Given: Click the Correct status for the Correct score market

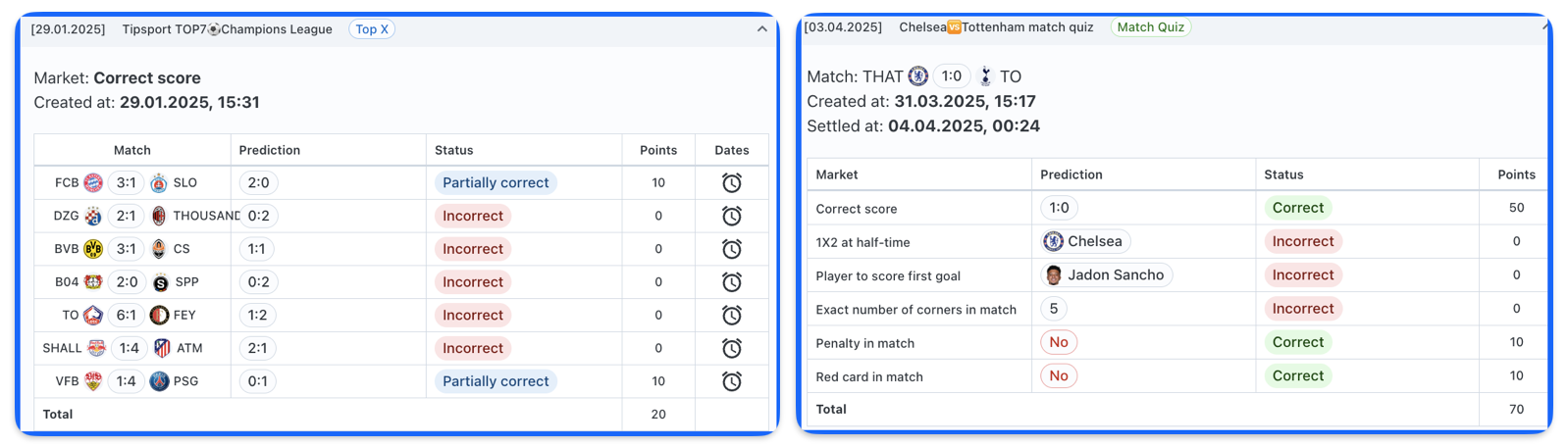Looking at the screenshot, I should pyautogui.click(x=1298, y=208).
